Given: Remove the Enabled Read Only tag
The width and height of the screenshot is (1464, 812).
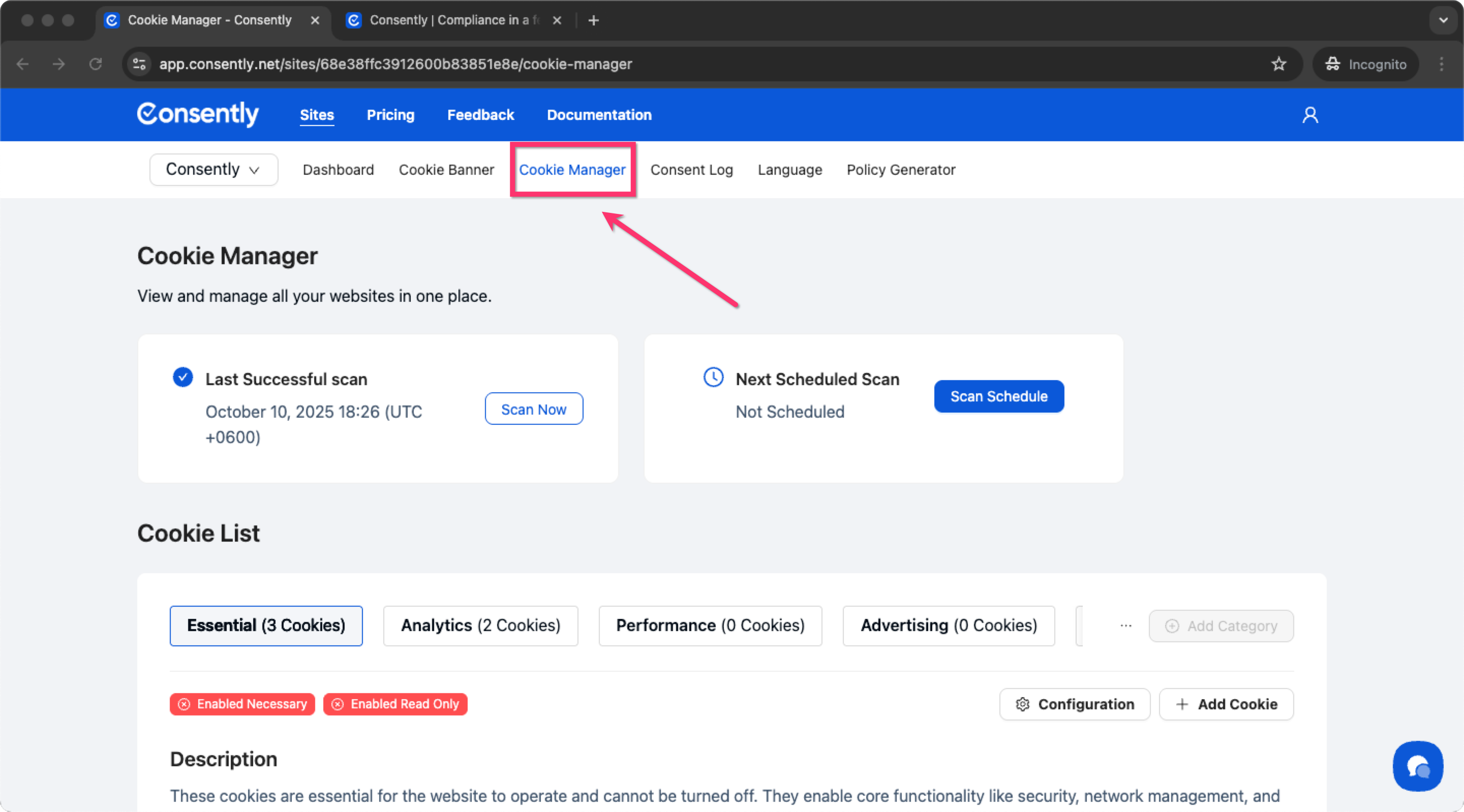Looking at the screenshot, I should coord(338,705).
